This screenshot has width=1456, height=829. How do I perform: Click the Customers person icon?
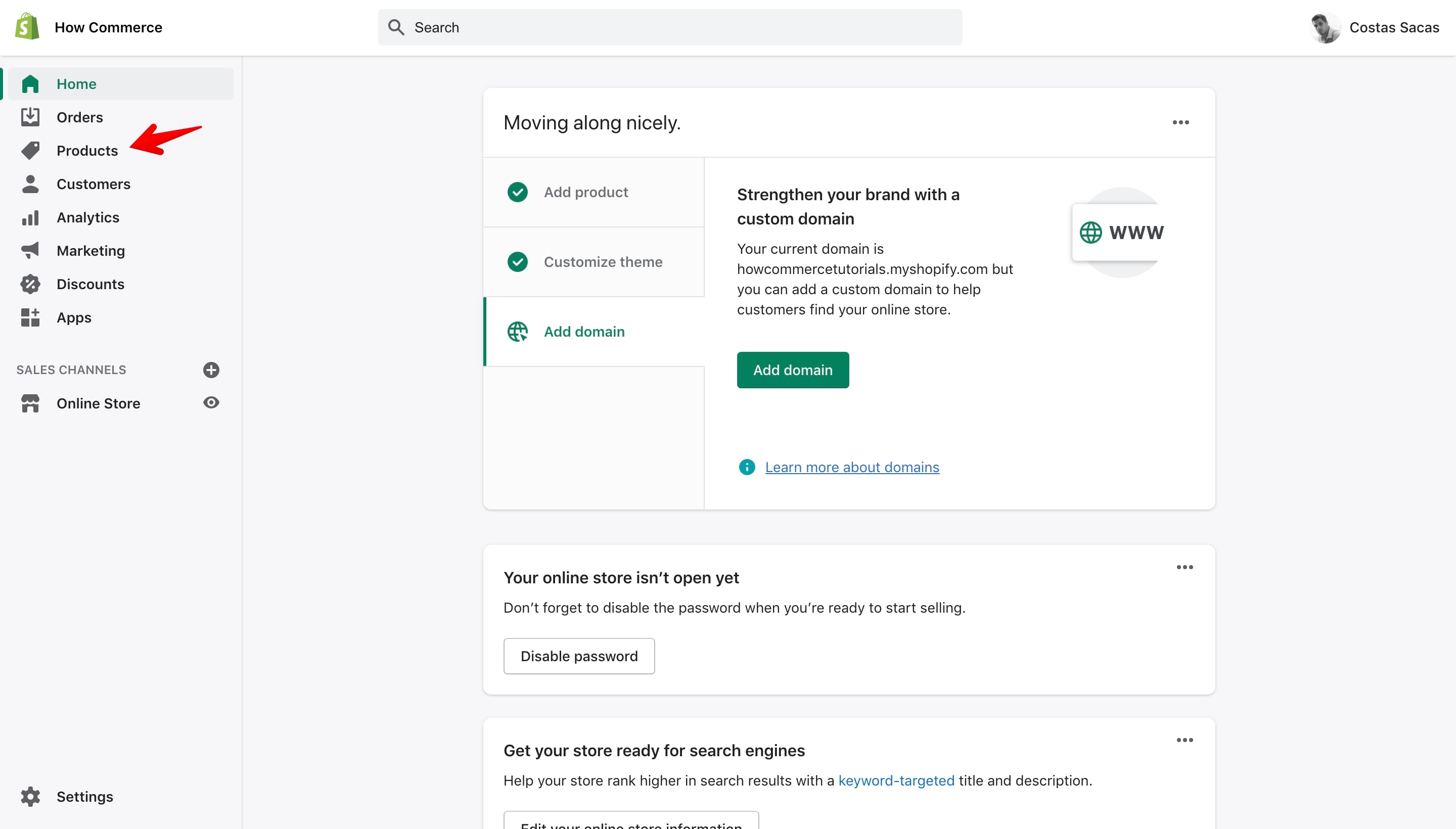pyautogui.click(x=30, y=184)
